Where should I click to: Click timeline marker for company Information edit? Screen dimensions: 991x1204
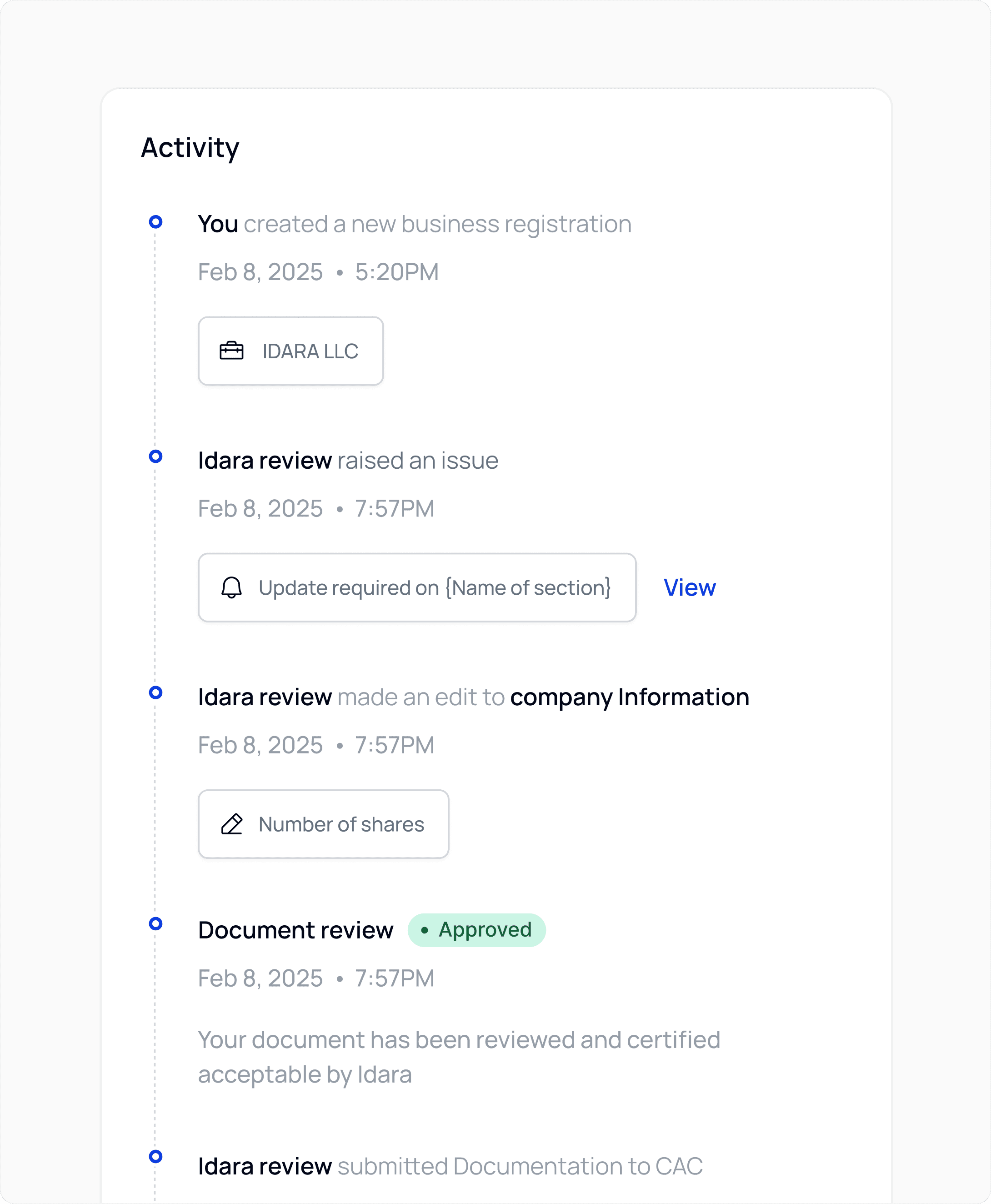155,692
